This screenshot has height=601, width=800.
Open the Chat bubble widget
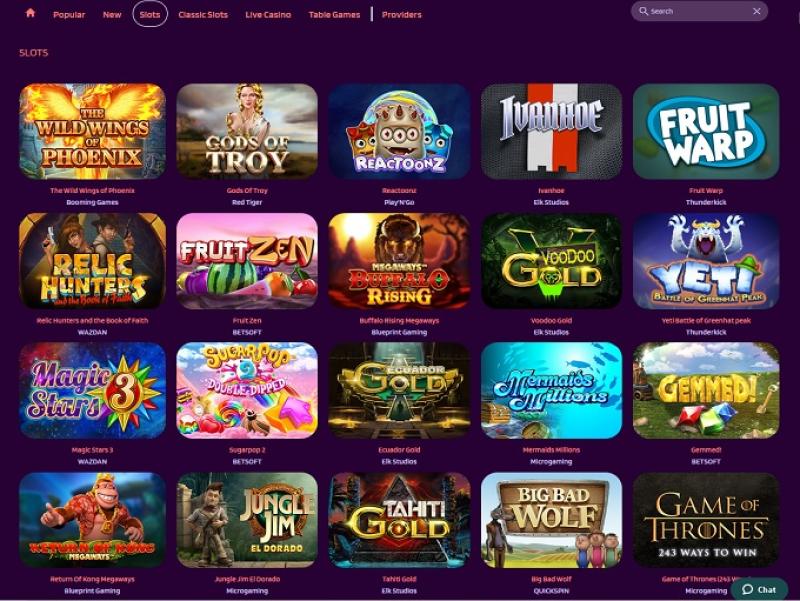click(x=759, y=589)
